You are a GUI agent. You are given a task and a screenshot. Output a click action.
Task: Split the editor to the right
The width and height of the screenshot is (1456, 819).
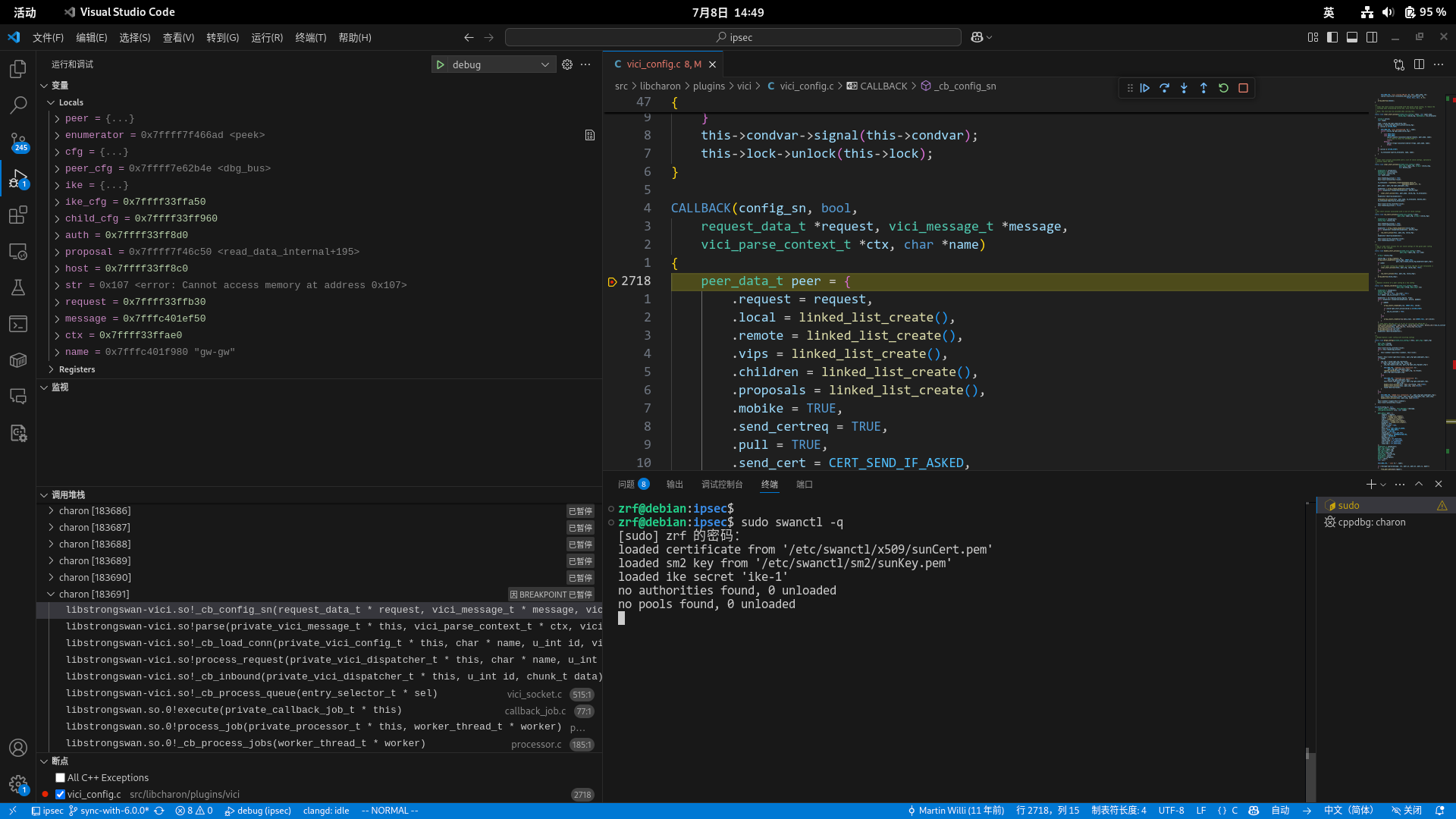tap(1419, 64)
